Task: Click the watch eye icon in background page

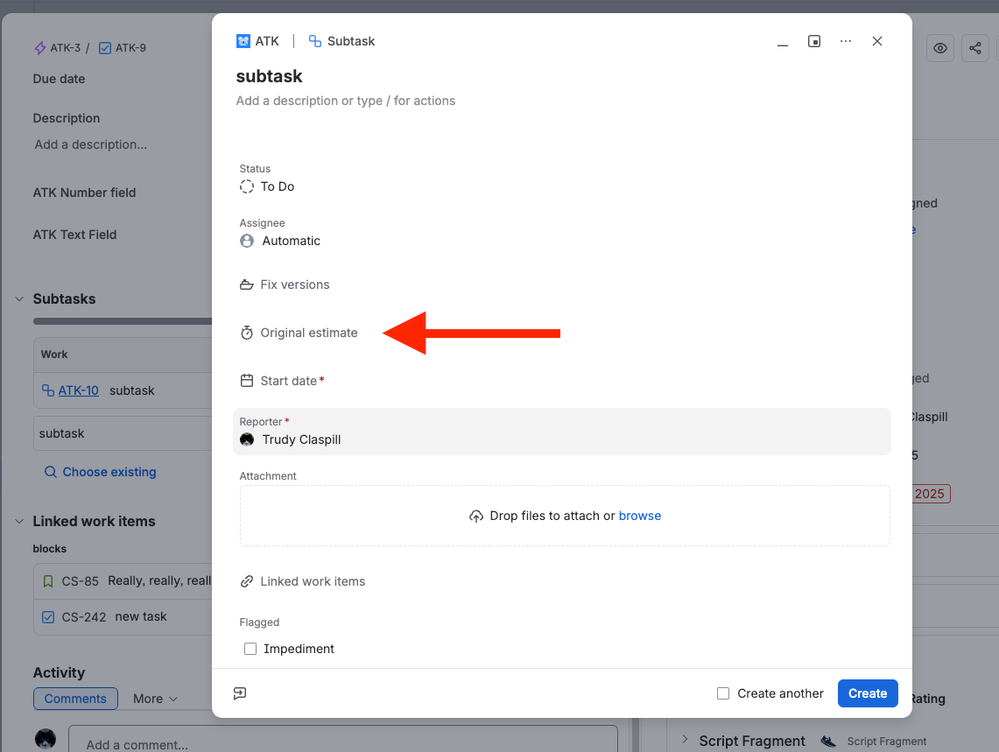Action: point(940,48)
